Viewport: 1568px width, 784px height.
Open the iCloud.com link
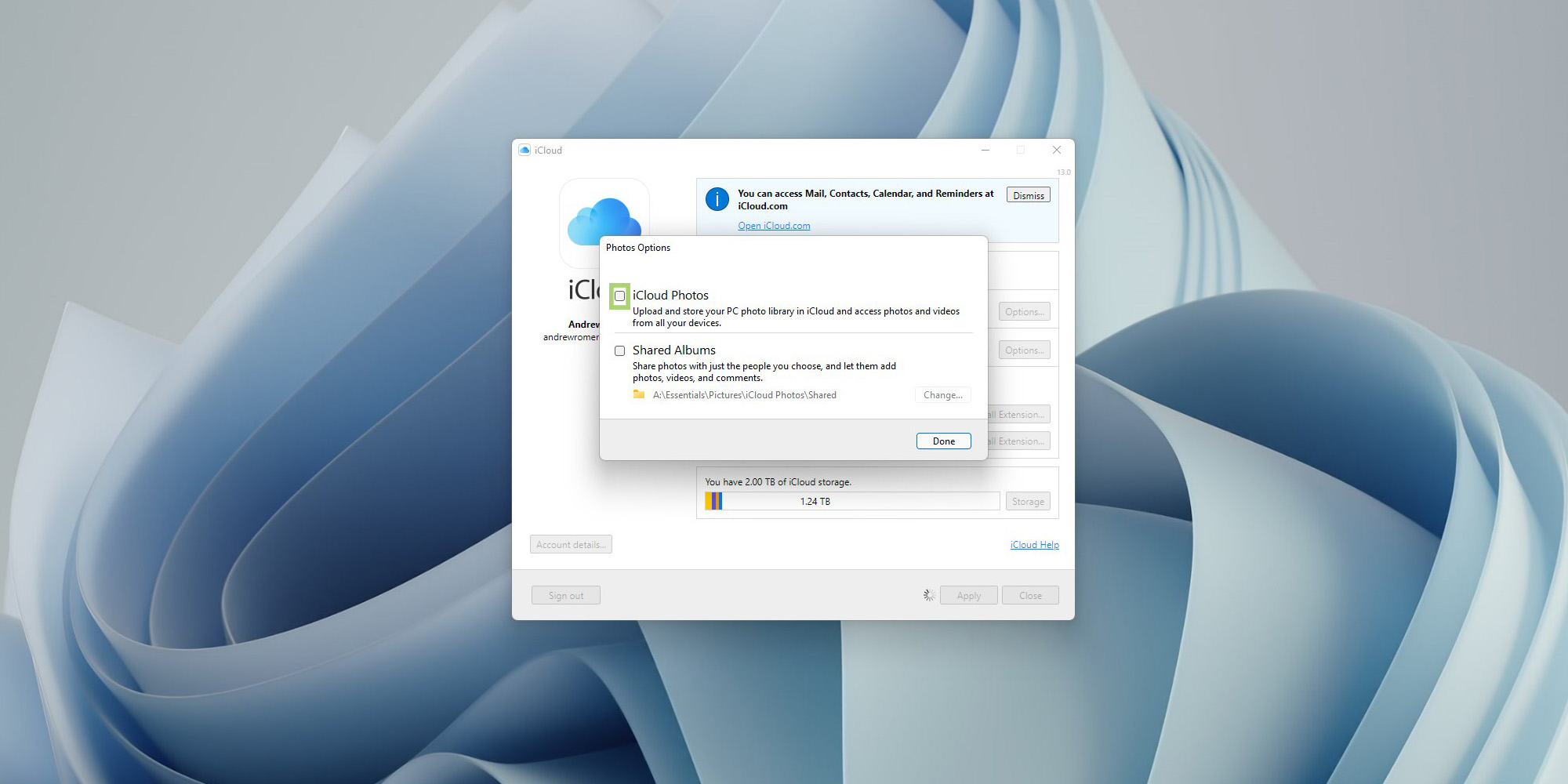(x=774, y=226)
